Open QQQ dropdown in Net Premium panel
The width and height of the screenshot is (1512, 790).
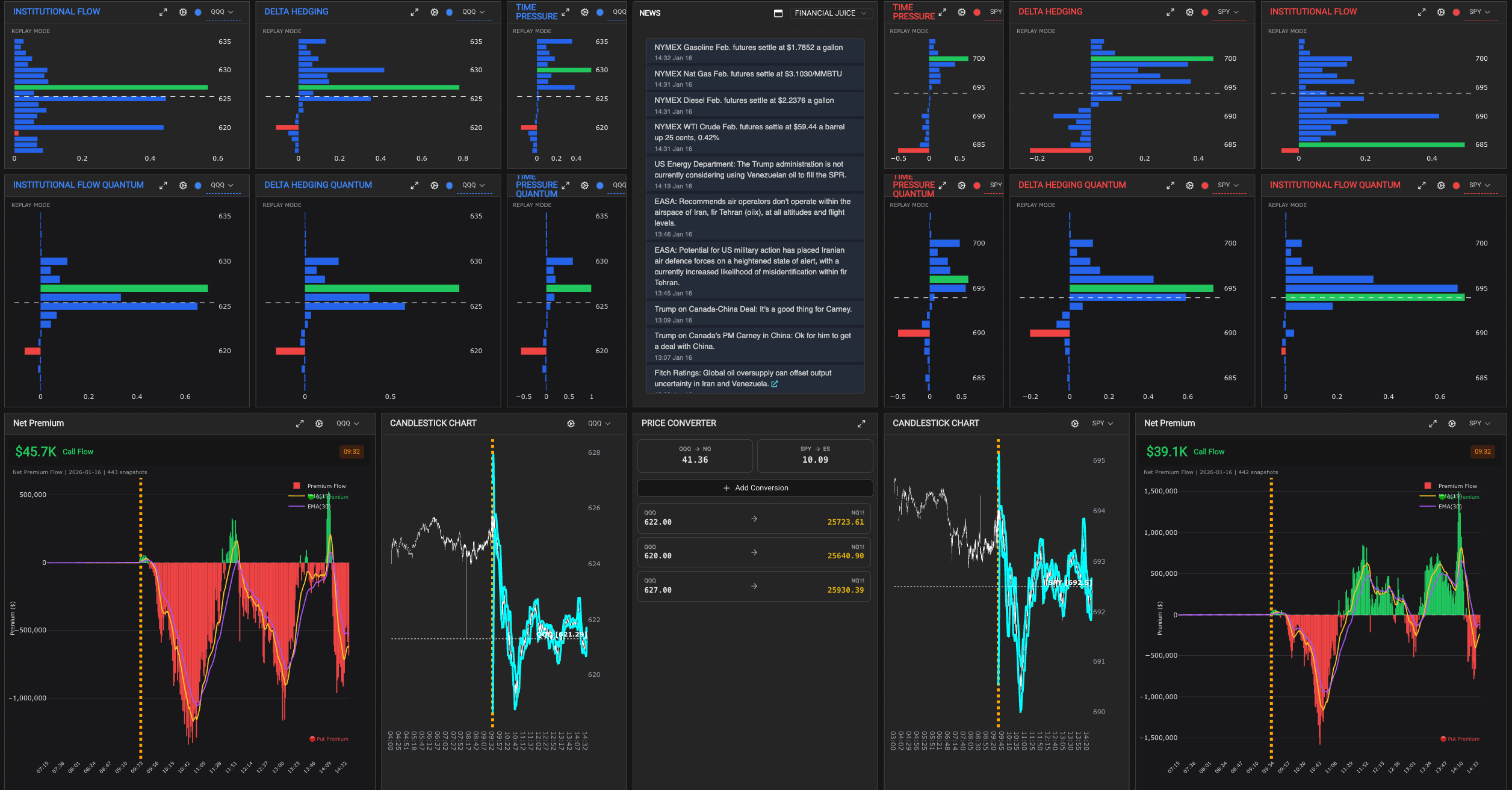click(348, 424)
